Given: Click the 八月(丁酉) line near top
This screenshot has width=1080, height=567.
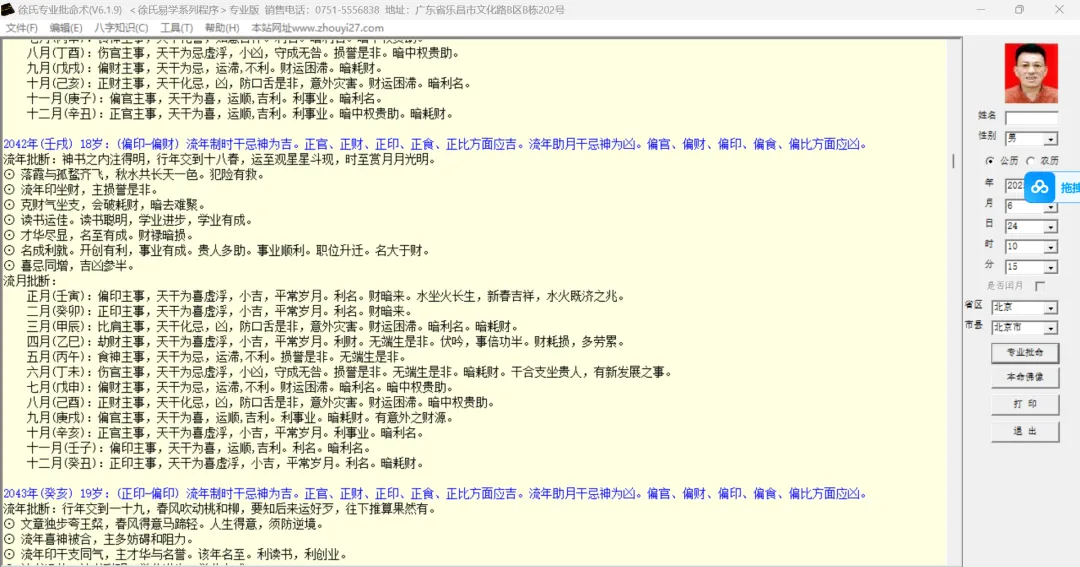Looking at the screenshot, I should coord(244,53).
